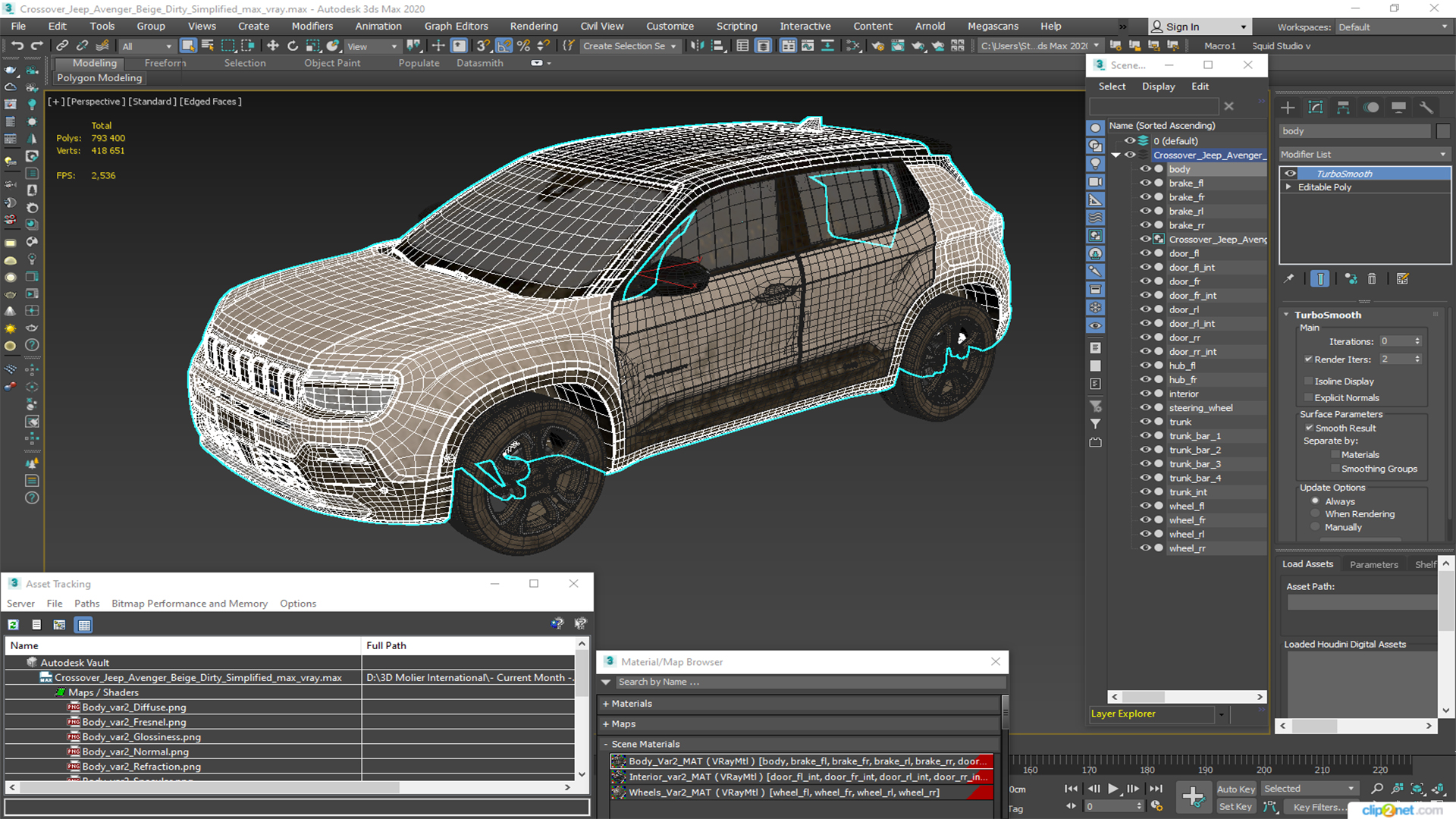This screenshot has width=1456, height=819.
Task: Click the table view icon in Asset Tracking
Action: 84,625
